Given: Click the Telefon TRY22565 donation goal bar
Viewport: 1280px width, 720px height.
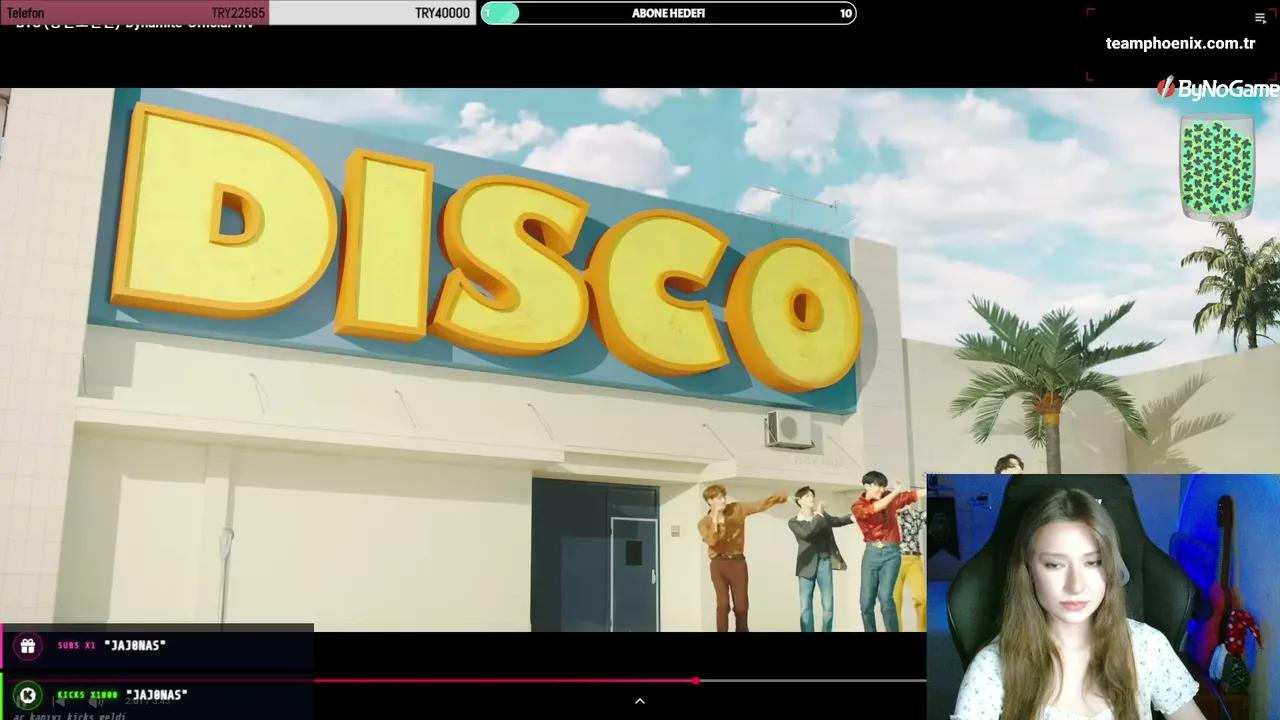Looking at the screenshot, I should (135, 13).
